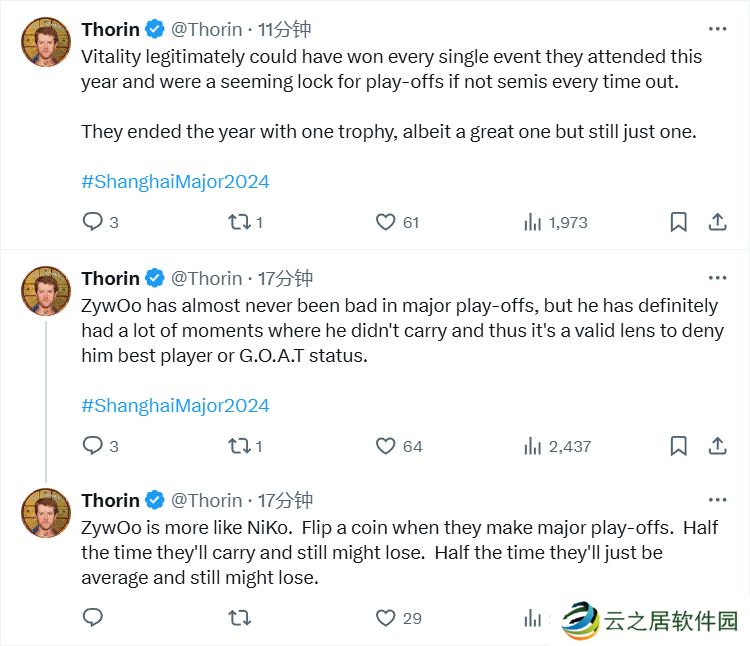750x646 pixels.
Task: Reply to the Vitality trophy tweet
Action: point(93,222)
